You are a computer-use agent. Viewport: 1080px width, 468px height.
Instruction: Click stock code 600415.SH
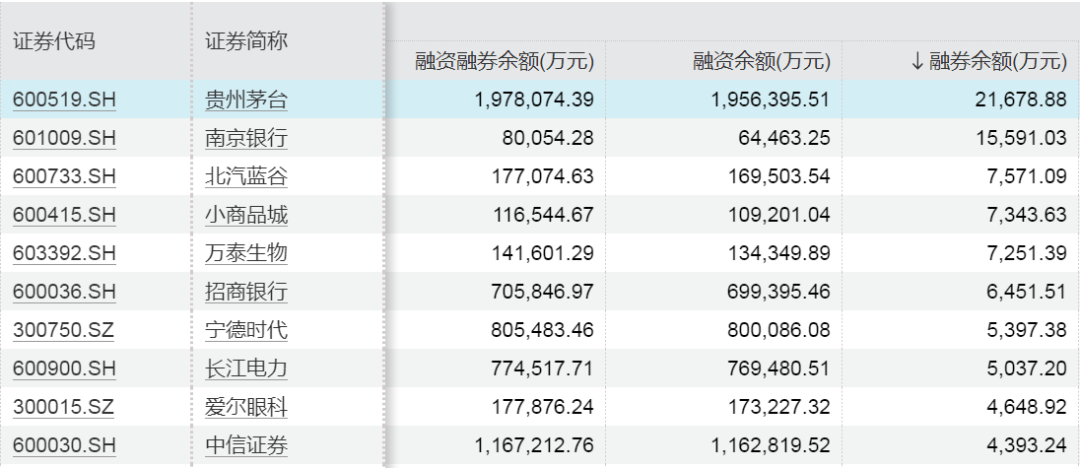click(64, 215)
